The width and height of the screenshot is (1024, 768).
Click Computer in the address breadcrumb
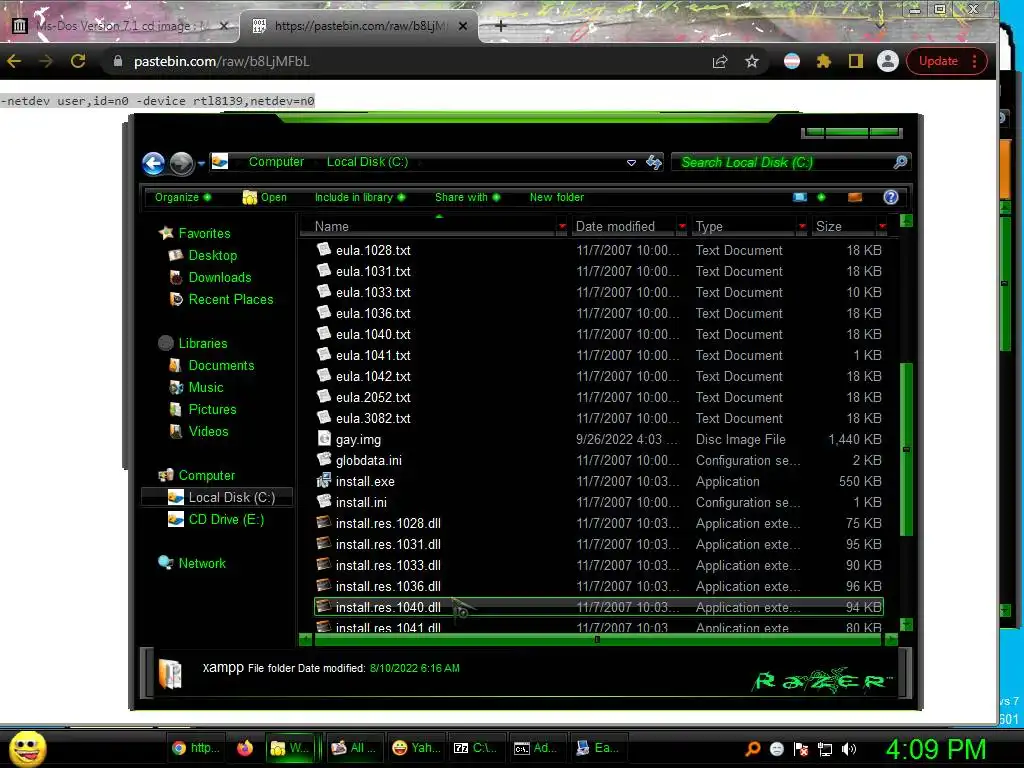click(x=276, y=162)
